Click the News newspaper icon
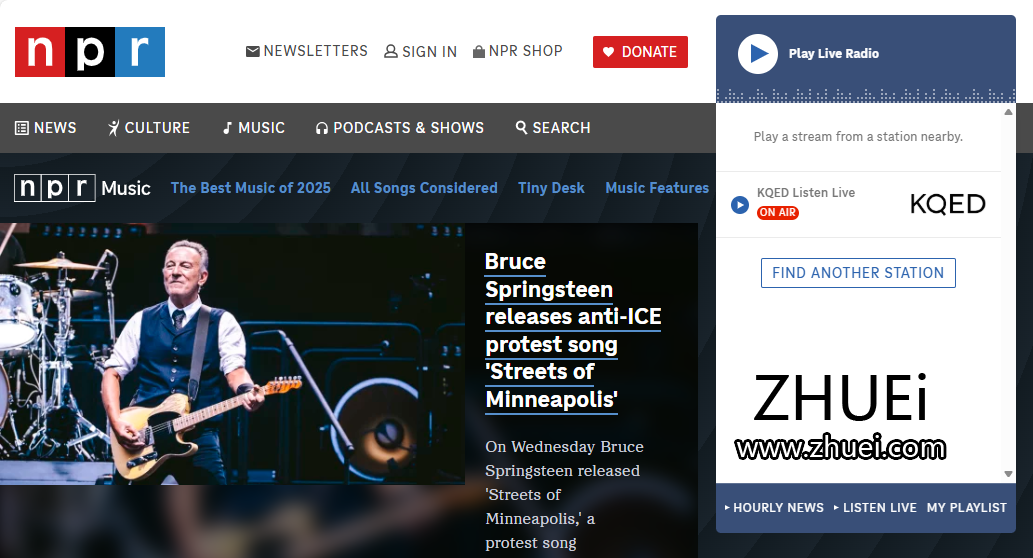 pos(22,128)
